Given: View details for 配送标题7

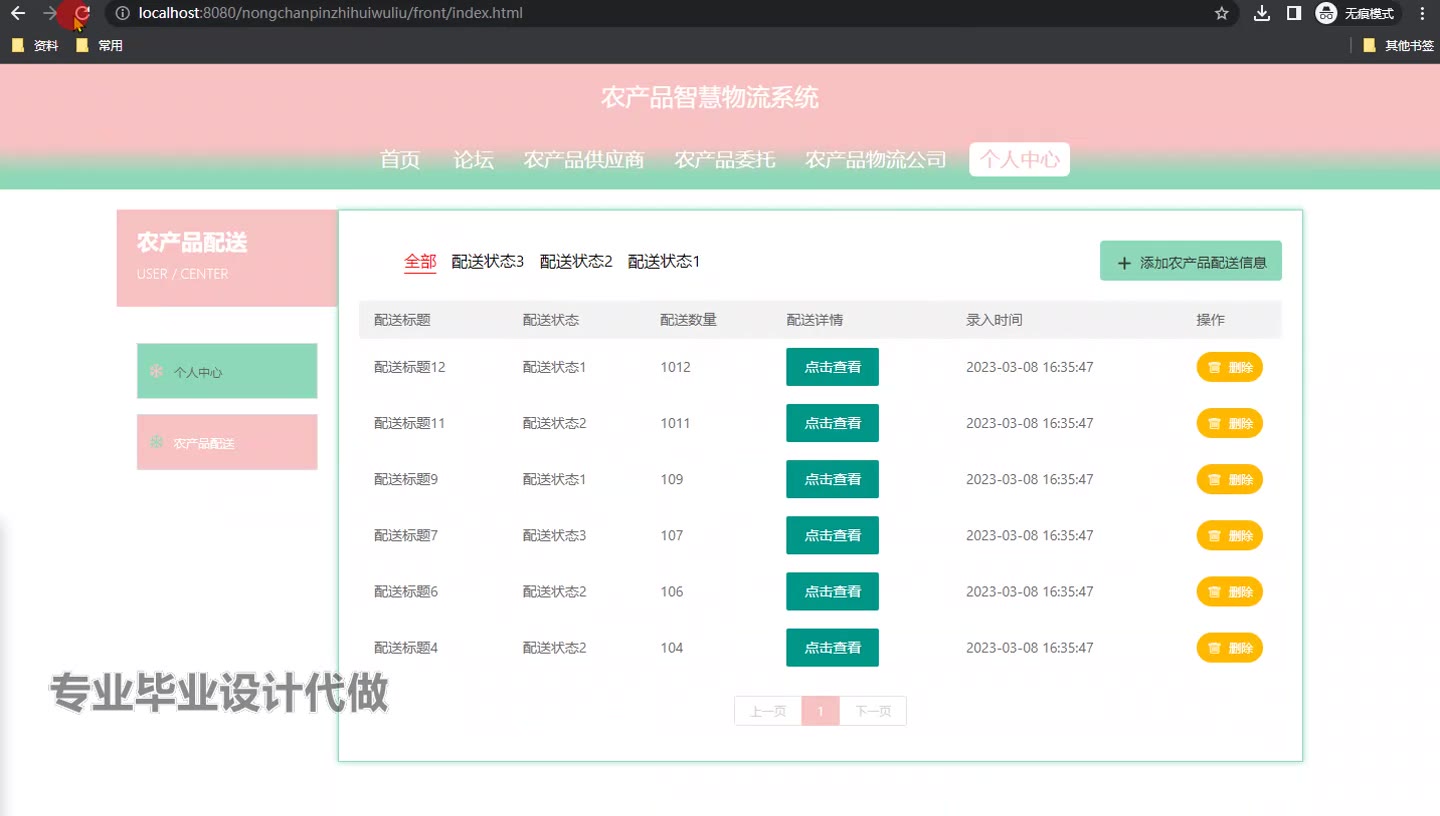Looking at the screenshot, I should [833, 535].
